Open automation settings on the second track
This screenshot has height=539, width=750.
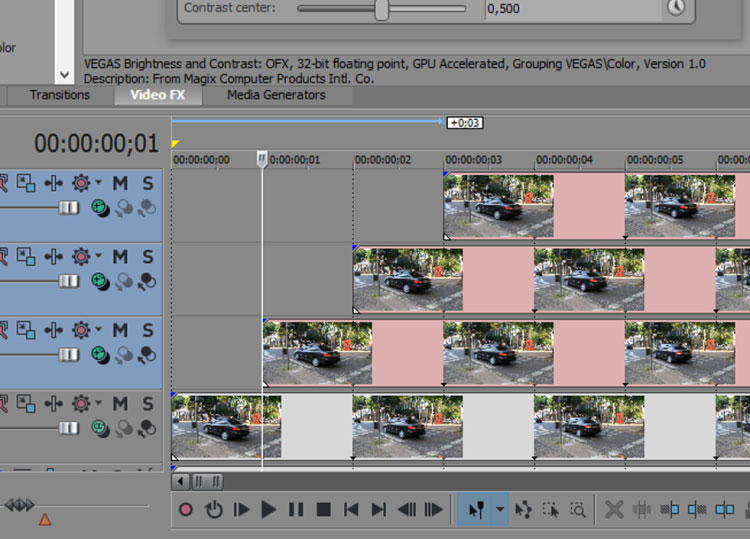tap(54, 257)
